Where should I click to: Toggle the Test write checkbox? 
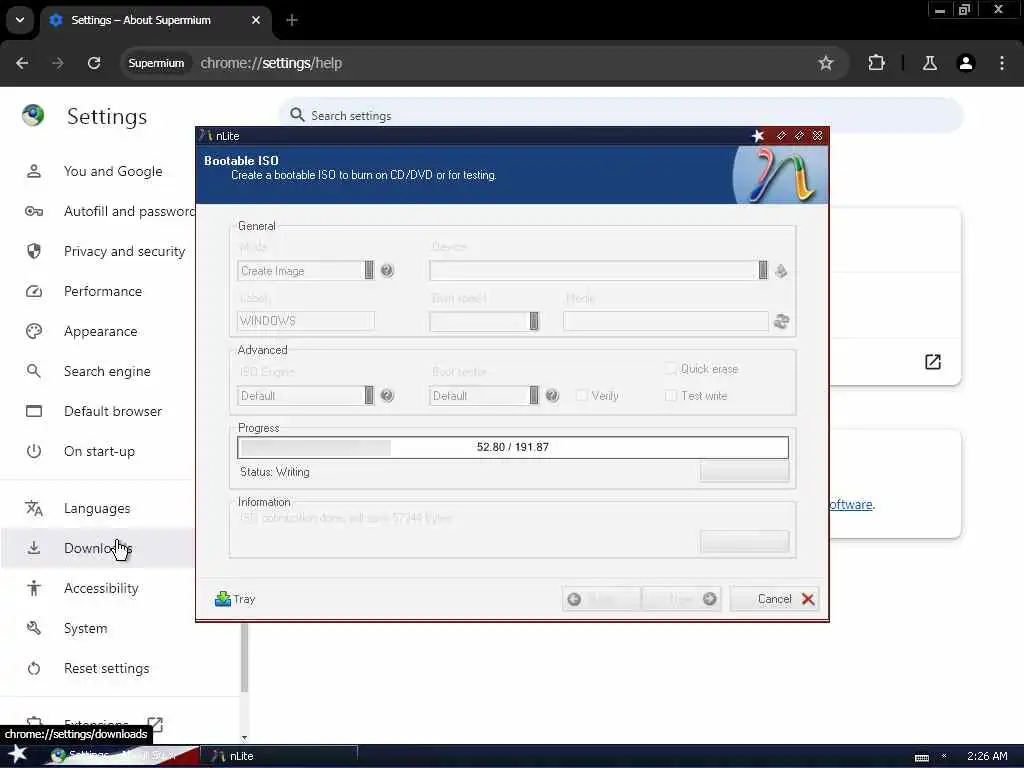[x=670, y=395]
